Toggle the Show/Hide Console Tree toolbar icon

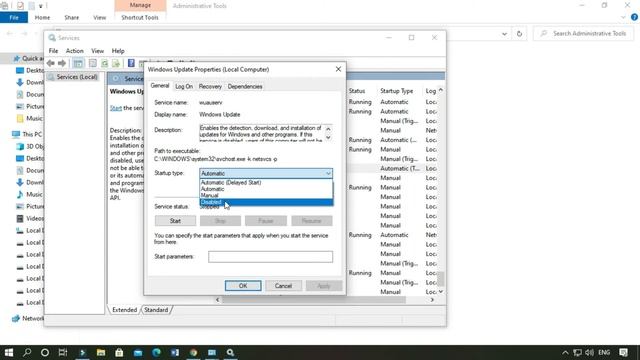78,63
